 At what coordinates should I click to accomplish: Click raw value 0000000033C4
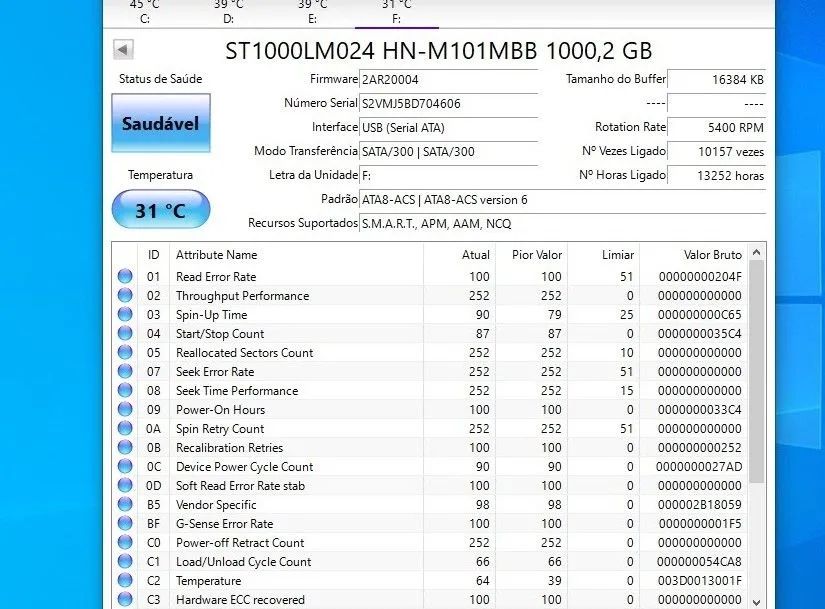[700, 410]
